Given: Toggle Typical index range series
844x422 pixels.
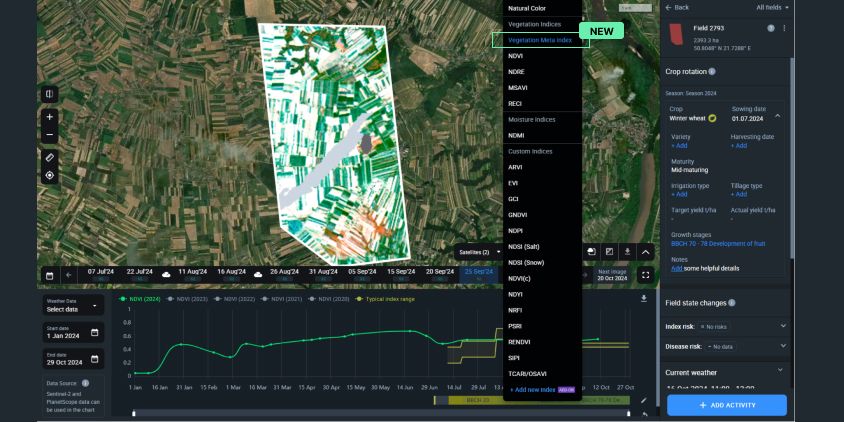Looking at the screenshot, I should coord(385,299).
